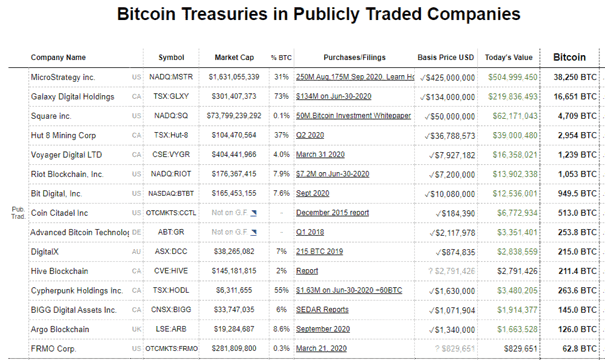The image size is (605, 360).
Task: Select the Bitcoin column header
Action: pos(569,57)
